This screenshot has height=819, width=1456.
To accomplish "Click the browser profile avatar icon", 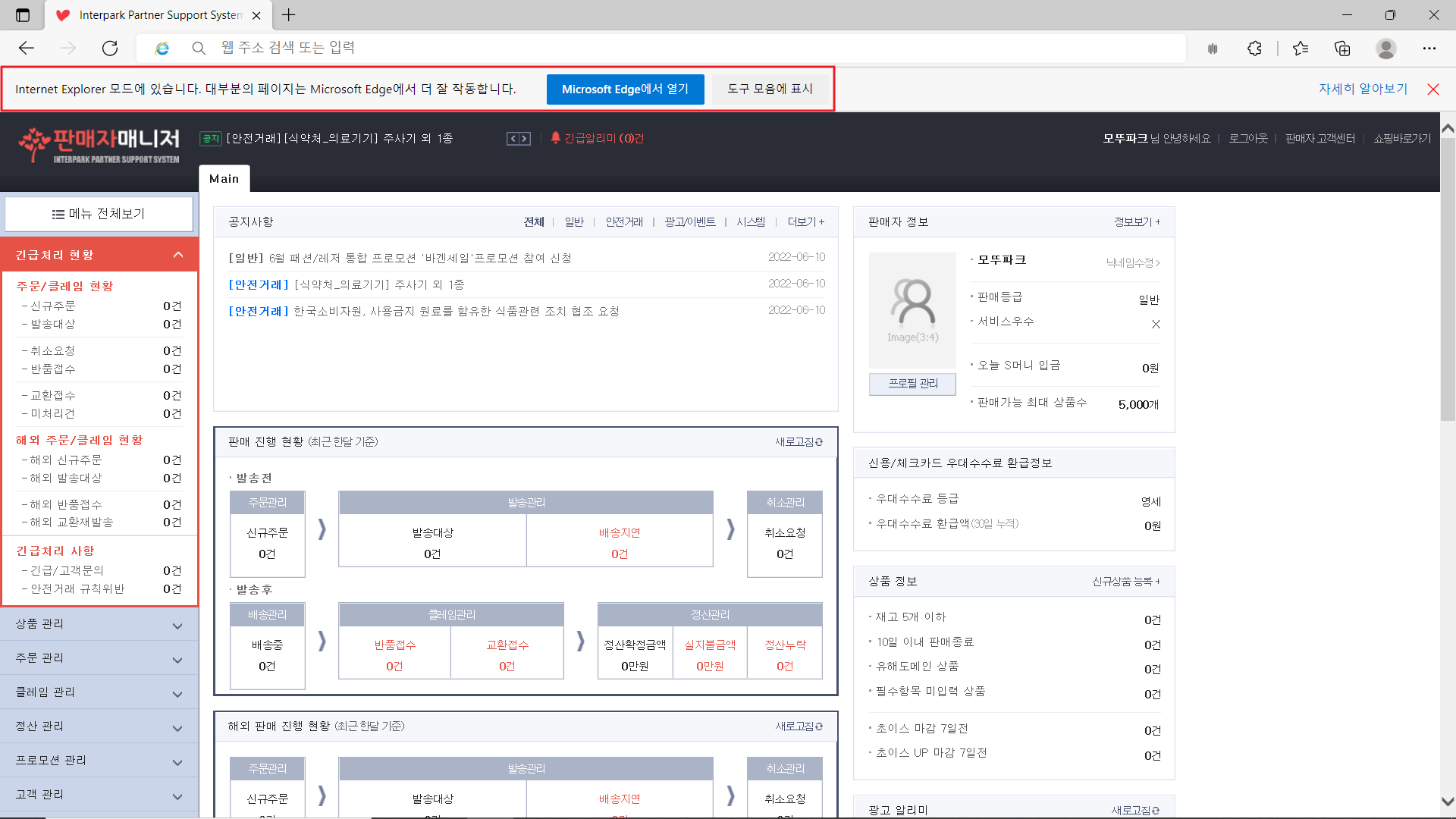I will [1385, 49].
